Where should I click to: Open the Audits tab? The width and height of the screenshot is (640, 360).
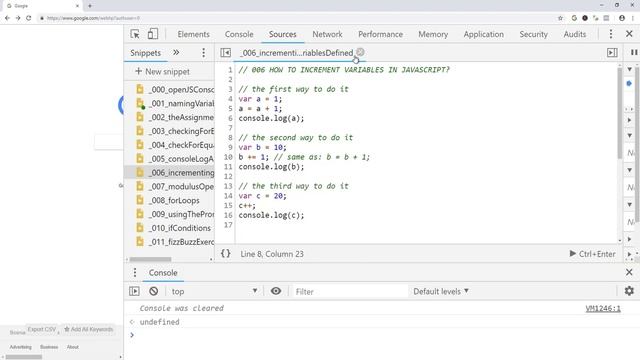click(575, 34)
